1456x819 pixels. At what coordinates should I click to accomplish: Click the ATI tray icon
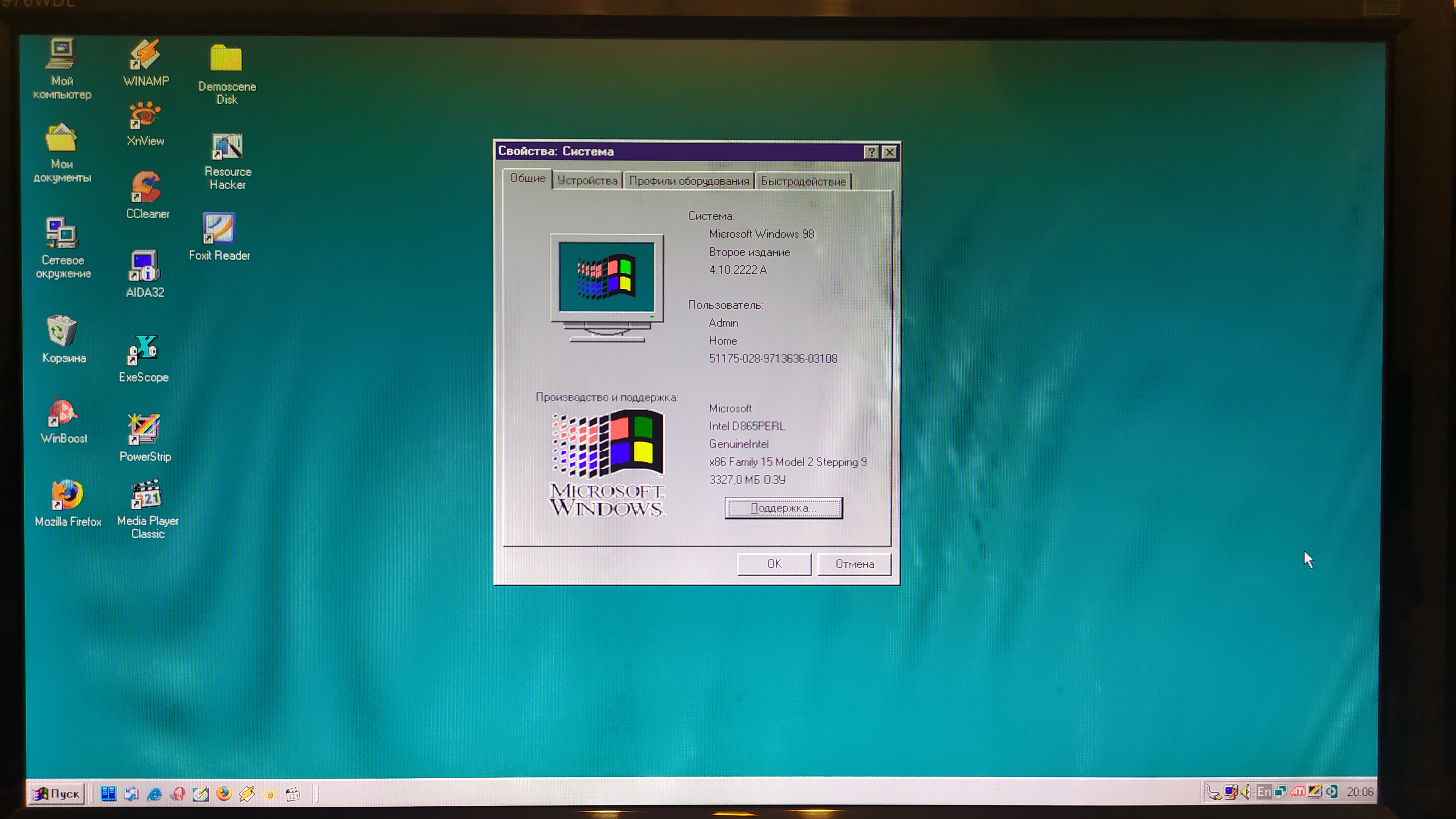(x=1298, y=792)
